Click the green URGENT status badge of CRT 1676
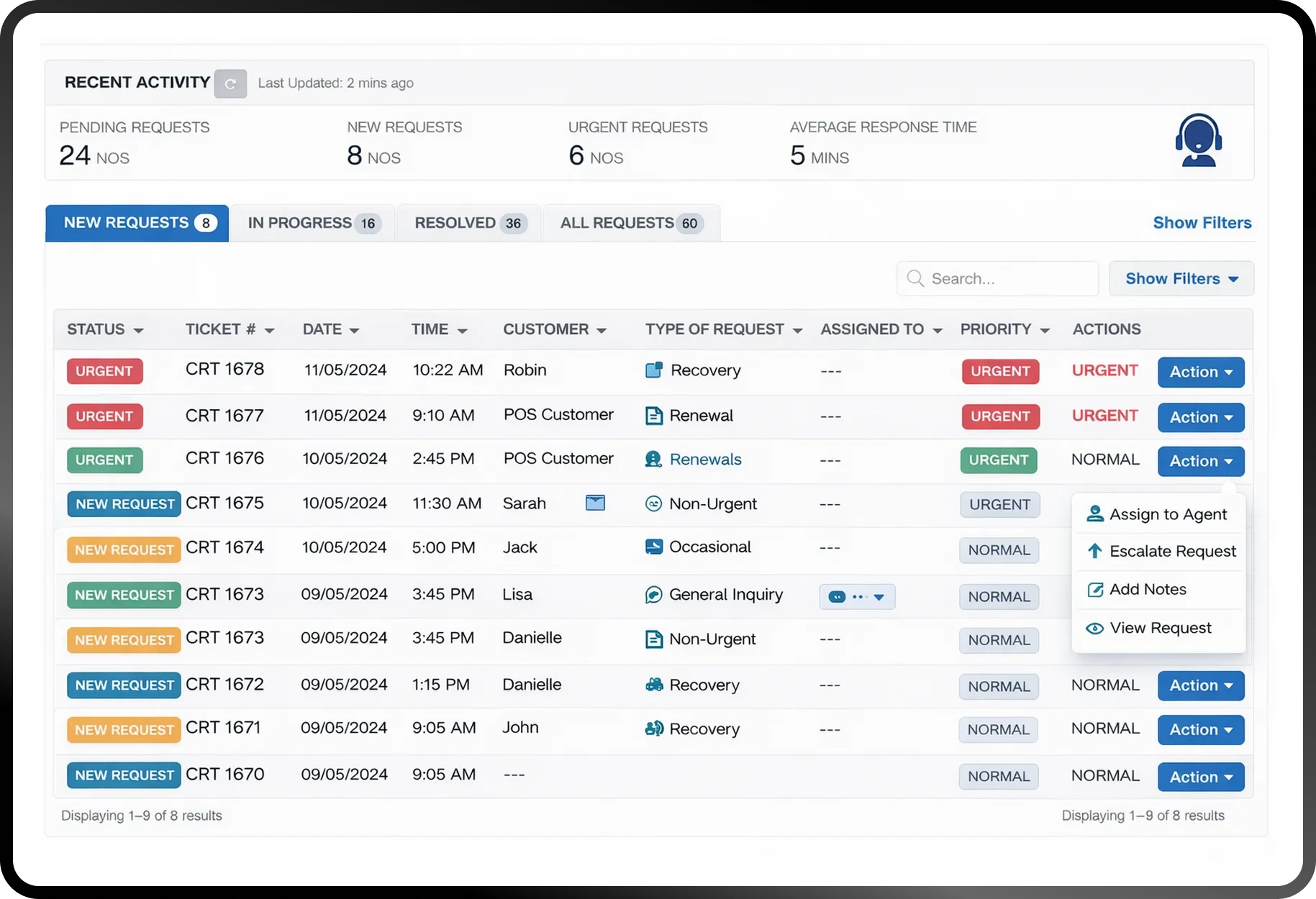The image size is (1316, 899). click(105, 460)
